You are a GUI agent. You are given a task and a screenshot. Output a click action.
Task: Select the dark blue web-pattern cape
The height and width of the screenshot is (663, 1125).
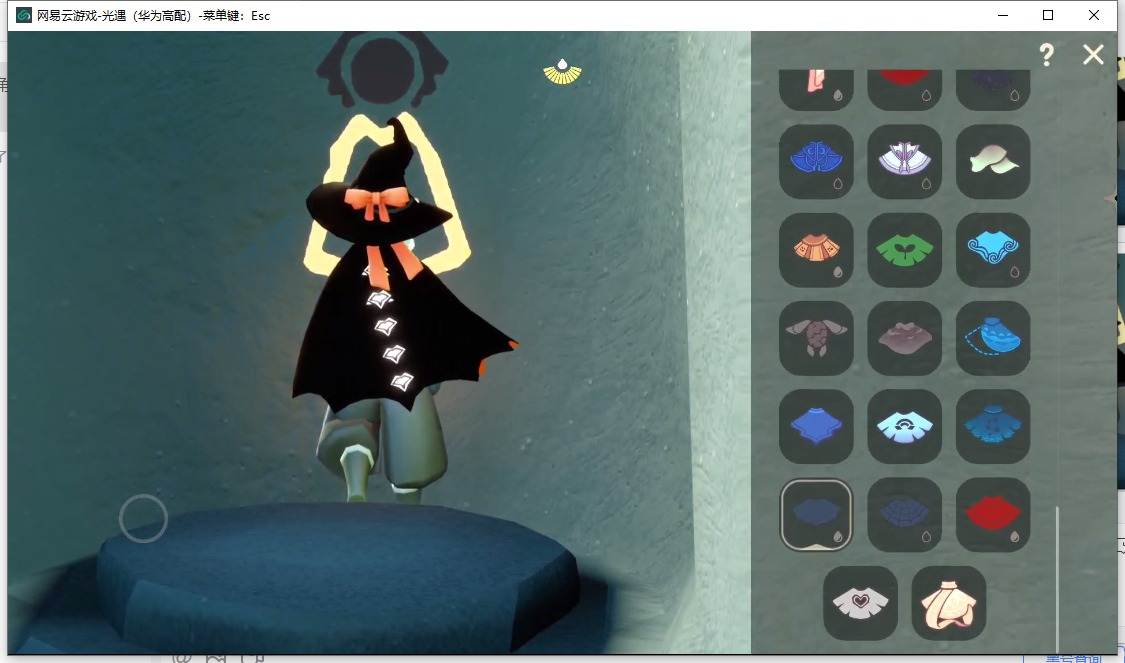click(904, 514)
